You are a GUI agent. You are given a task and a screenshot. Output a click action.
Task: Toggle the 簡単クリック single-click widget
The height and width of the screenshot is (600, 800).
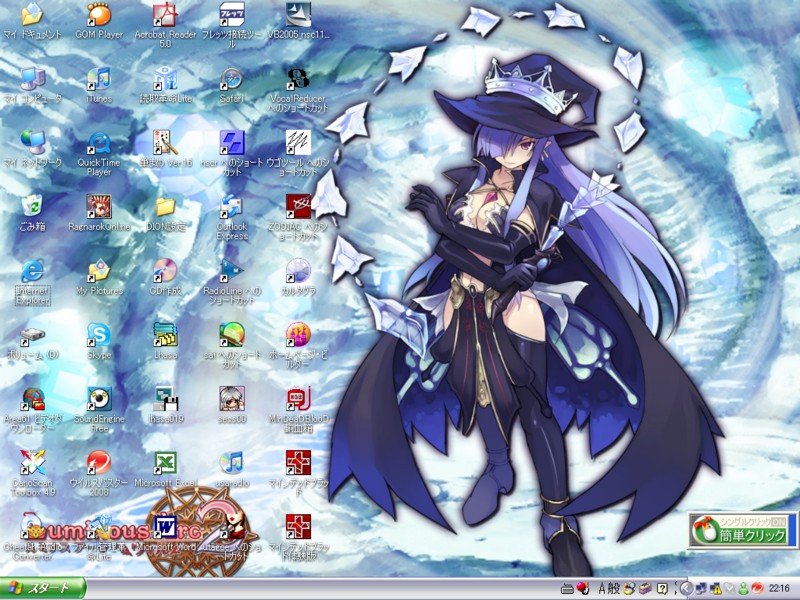click(x=741, y=531)
